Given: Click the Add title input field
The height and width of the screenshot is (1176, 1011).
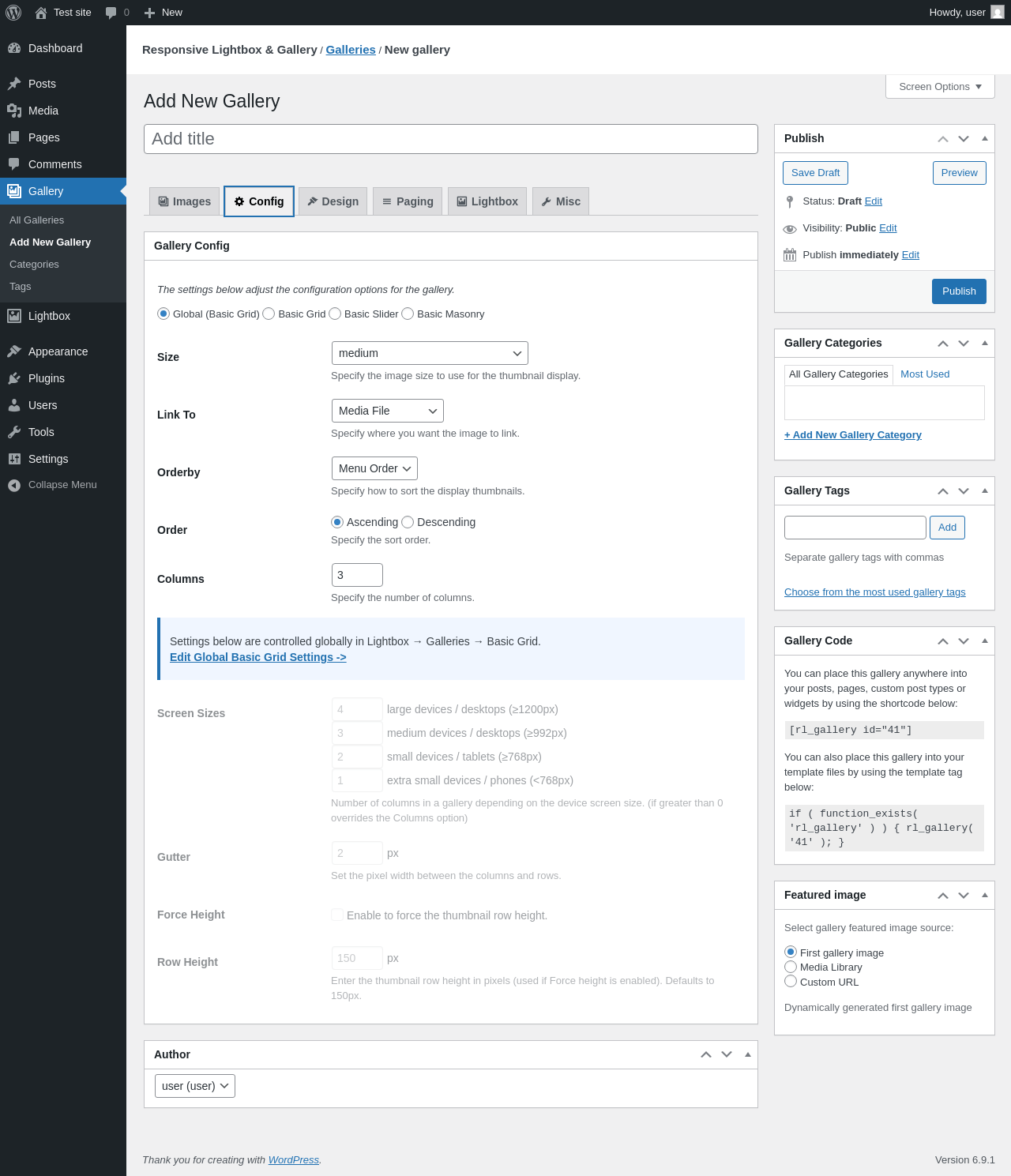Looking at the screenshot, I should tap(451, 139).
